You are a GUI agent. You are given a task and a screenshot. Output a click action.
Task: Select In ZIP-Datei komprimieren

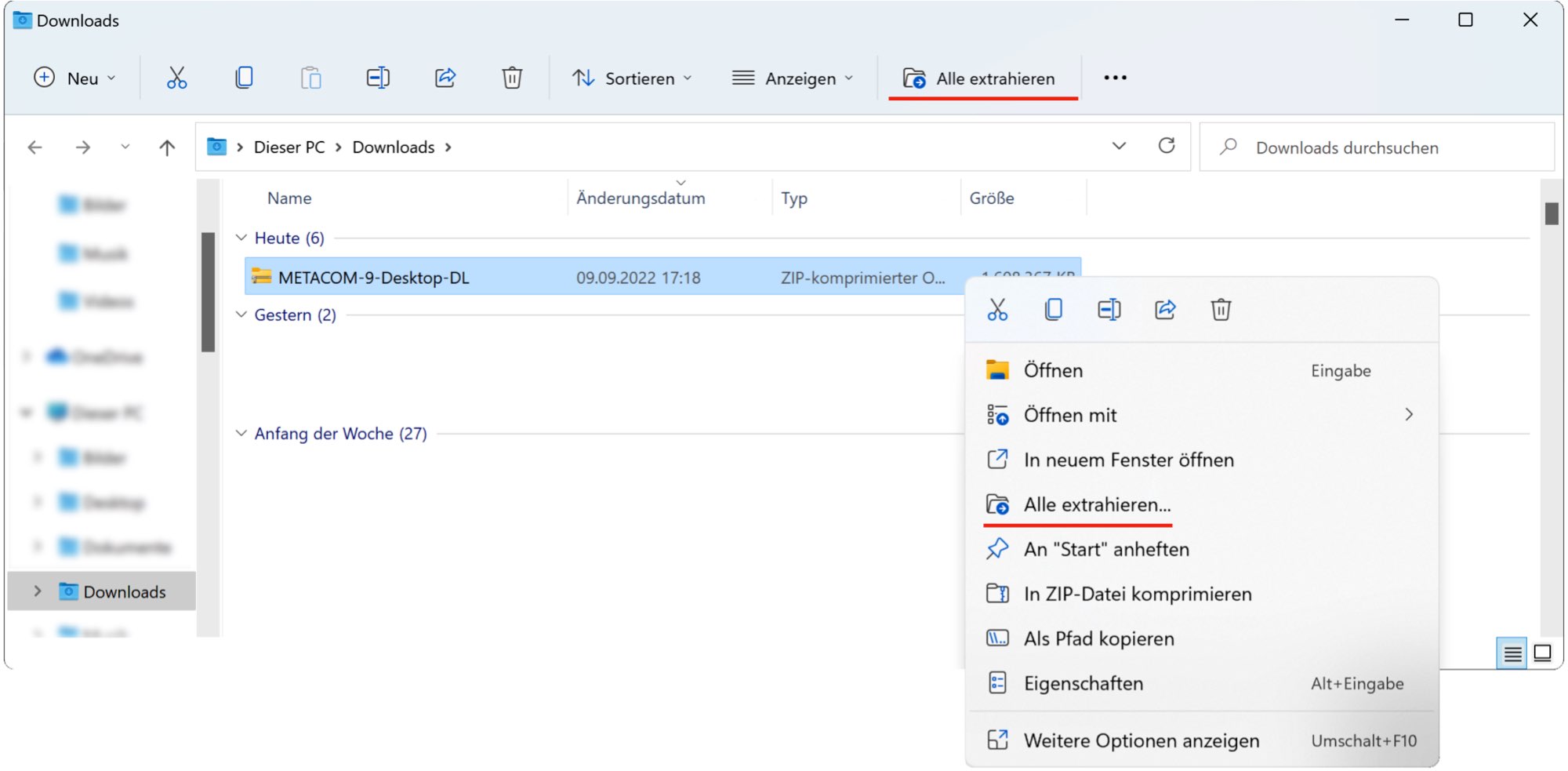[x=1201, y=594]
